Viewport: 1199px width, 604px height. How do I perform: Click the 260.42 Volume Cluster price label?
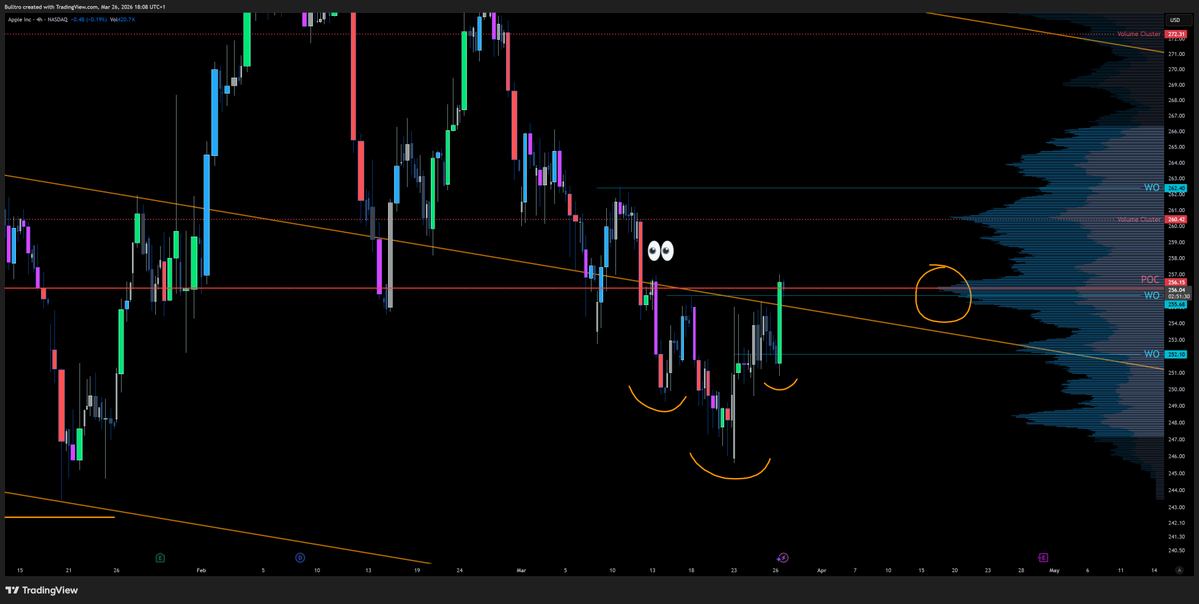coord(1175,219)
